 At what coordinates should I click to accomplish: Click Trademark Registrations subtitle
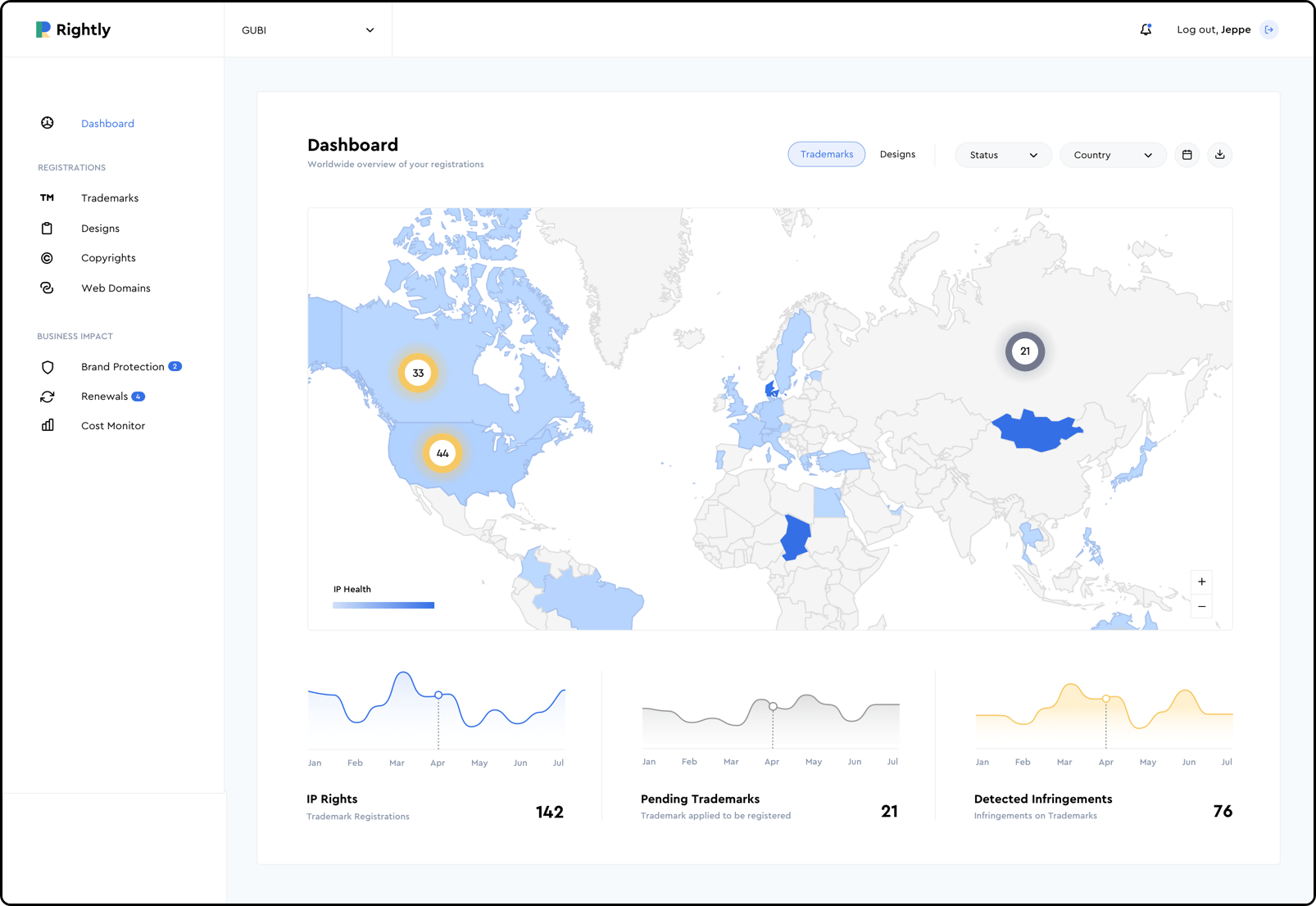[358, 817]
